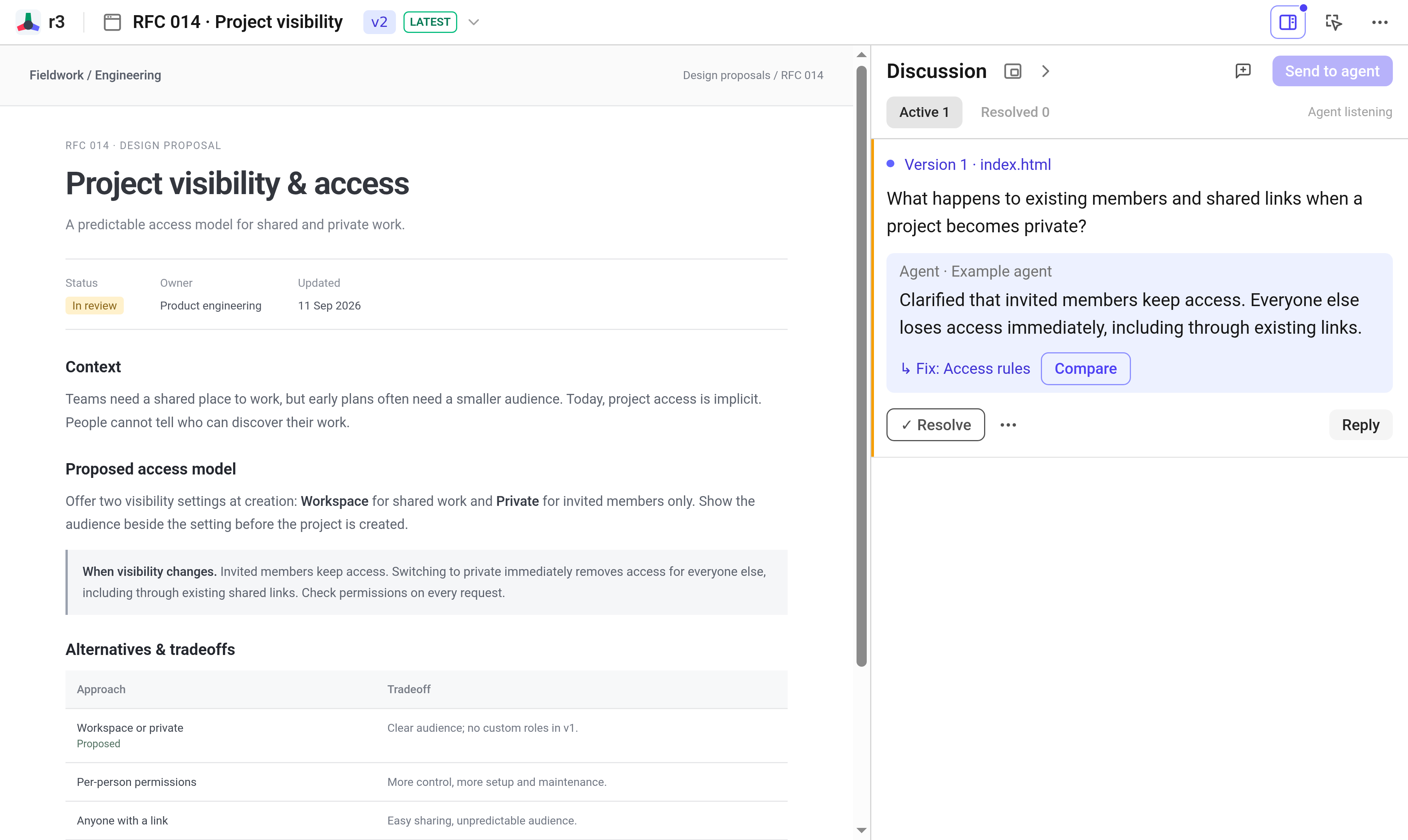Image resolution: width=1408 pixels, height=840 pixels.
Task: Click the Design proposals / RFC 014 breadcrumb
Action: [752, 75]
